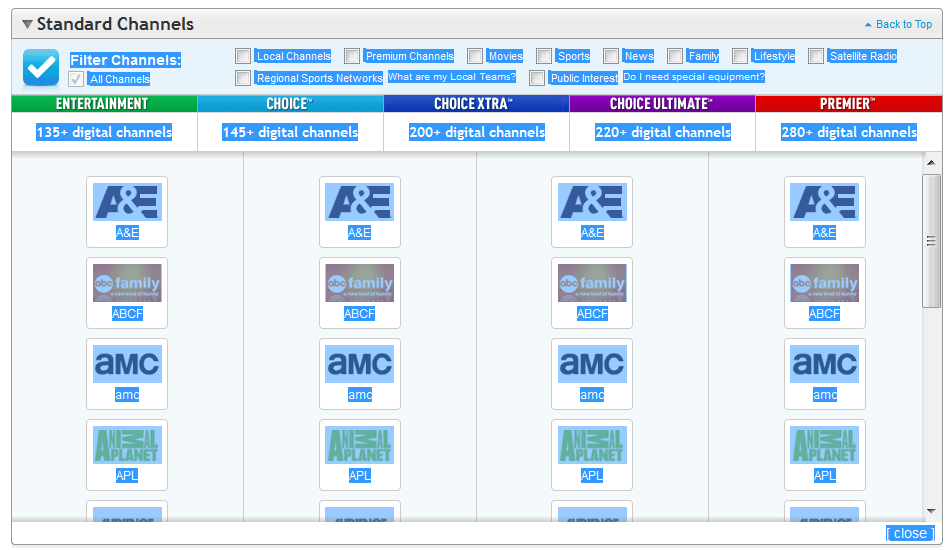Click the close link at the bottom
Screen dimensions: 948x550
(910, 533)
